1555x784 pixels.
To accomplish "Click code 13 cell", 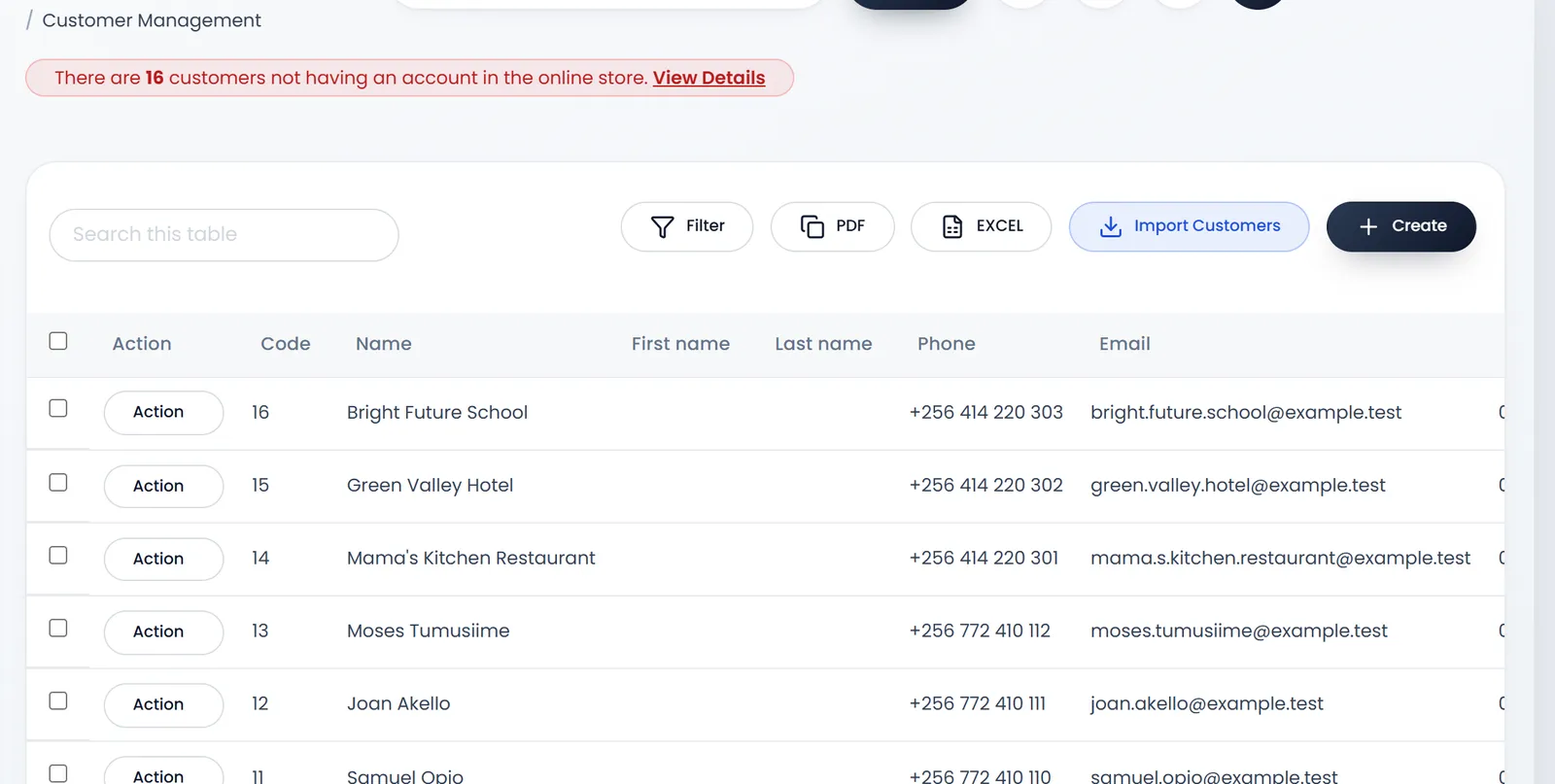I will click(x=260, y=631).
